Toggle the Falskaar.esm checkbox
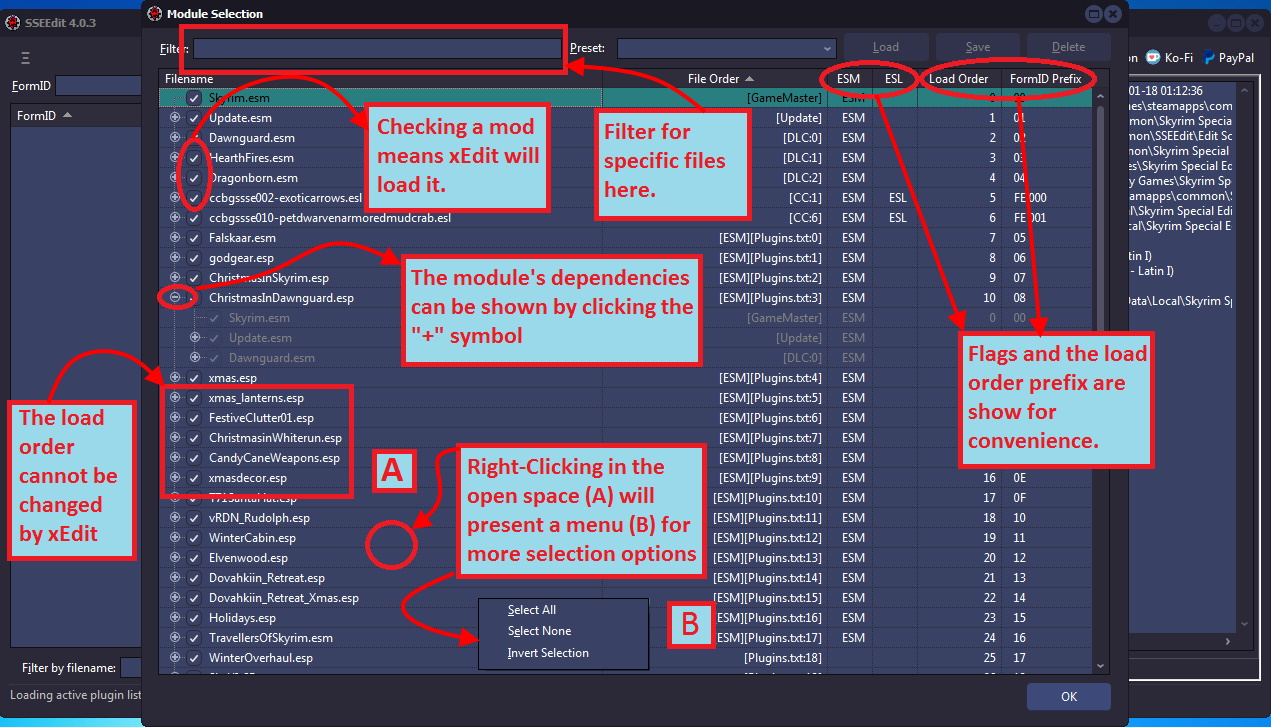The width and height of the screenshot is (1271, 727). (194, 238)
